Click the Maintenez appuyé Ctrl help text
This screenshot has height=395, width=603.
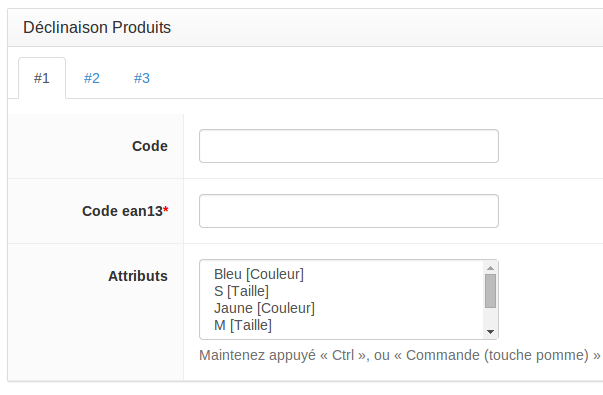[x=400, y=355]
